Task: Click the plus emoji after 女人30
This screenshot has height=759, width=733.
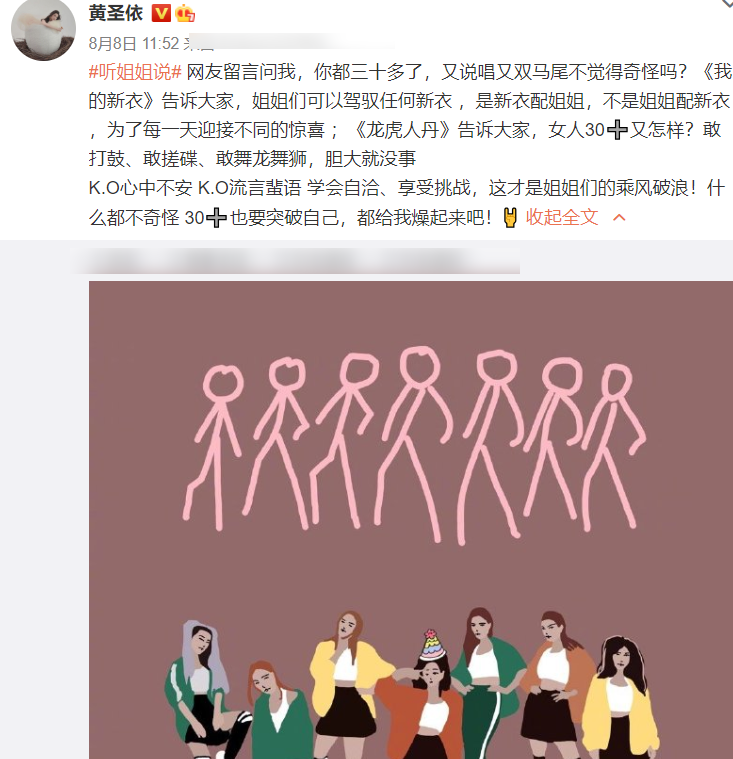Action: (x=617, y=130)
